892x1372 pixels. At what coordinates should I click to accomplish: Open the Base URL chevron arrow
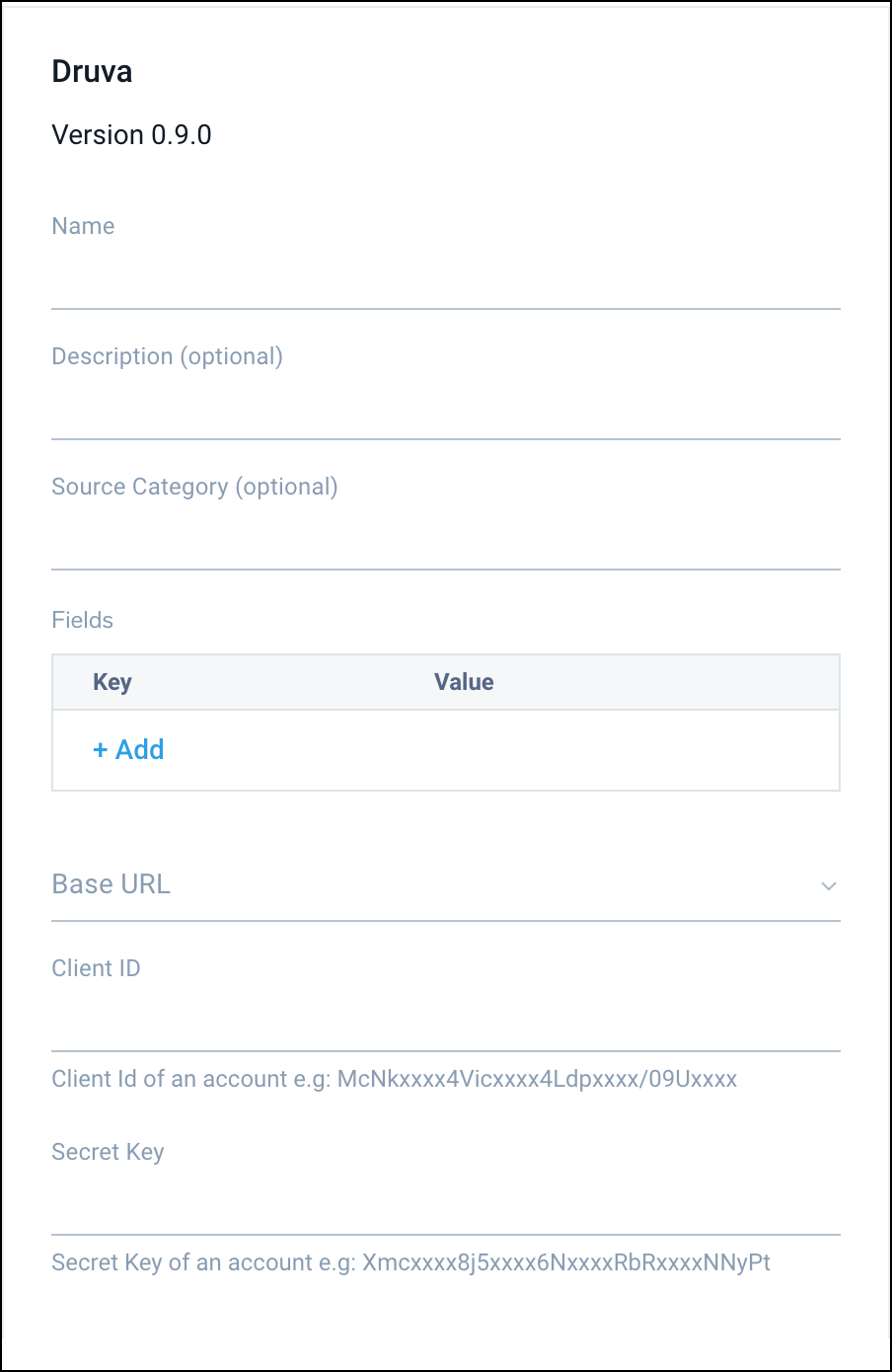829,885
